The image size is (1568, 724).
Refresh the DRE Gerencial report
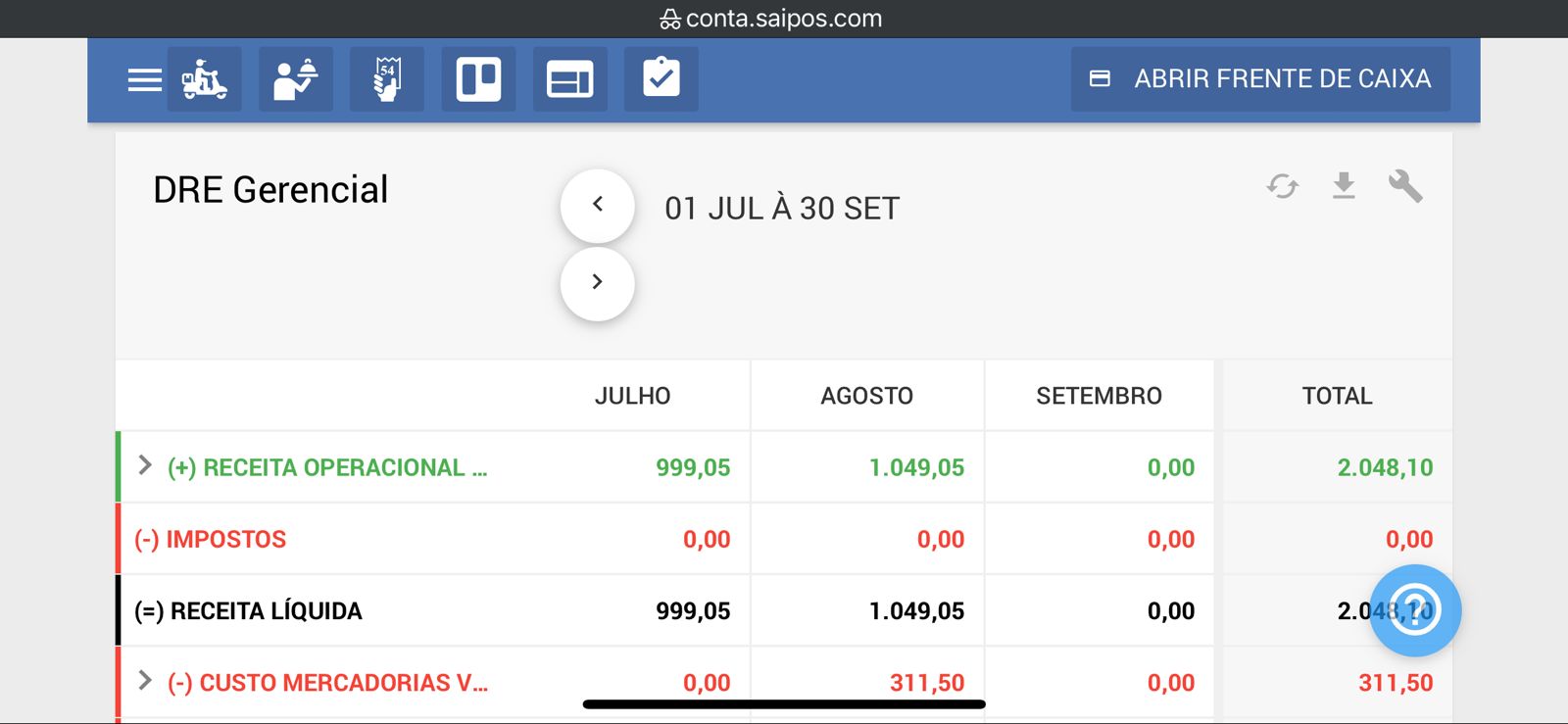click(x=1282, y=185)
